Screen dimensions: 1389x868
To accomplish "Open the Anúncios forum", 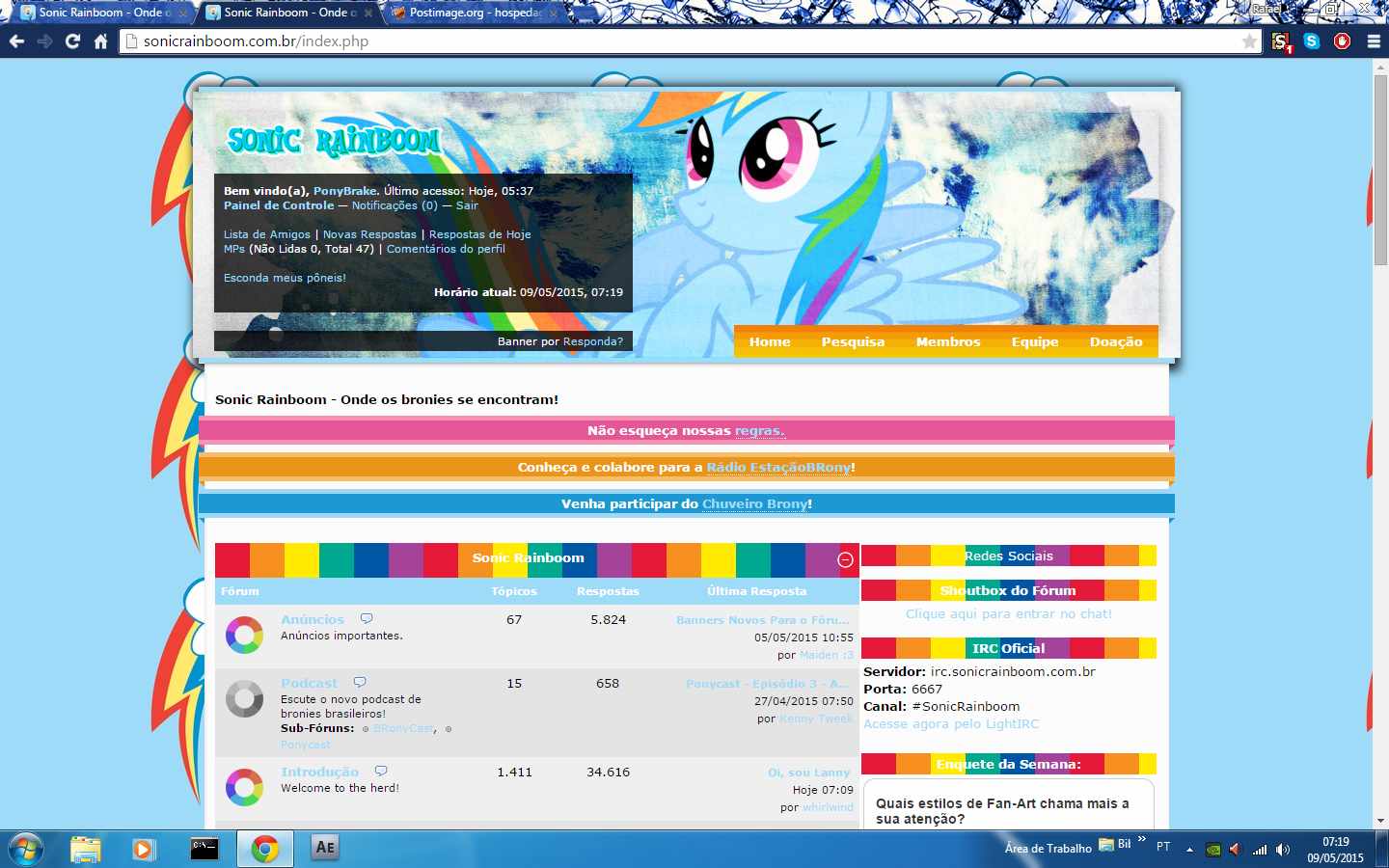I will (313, 619).
